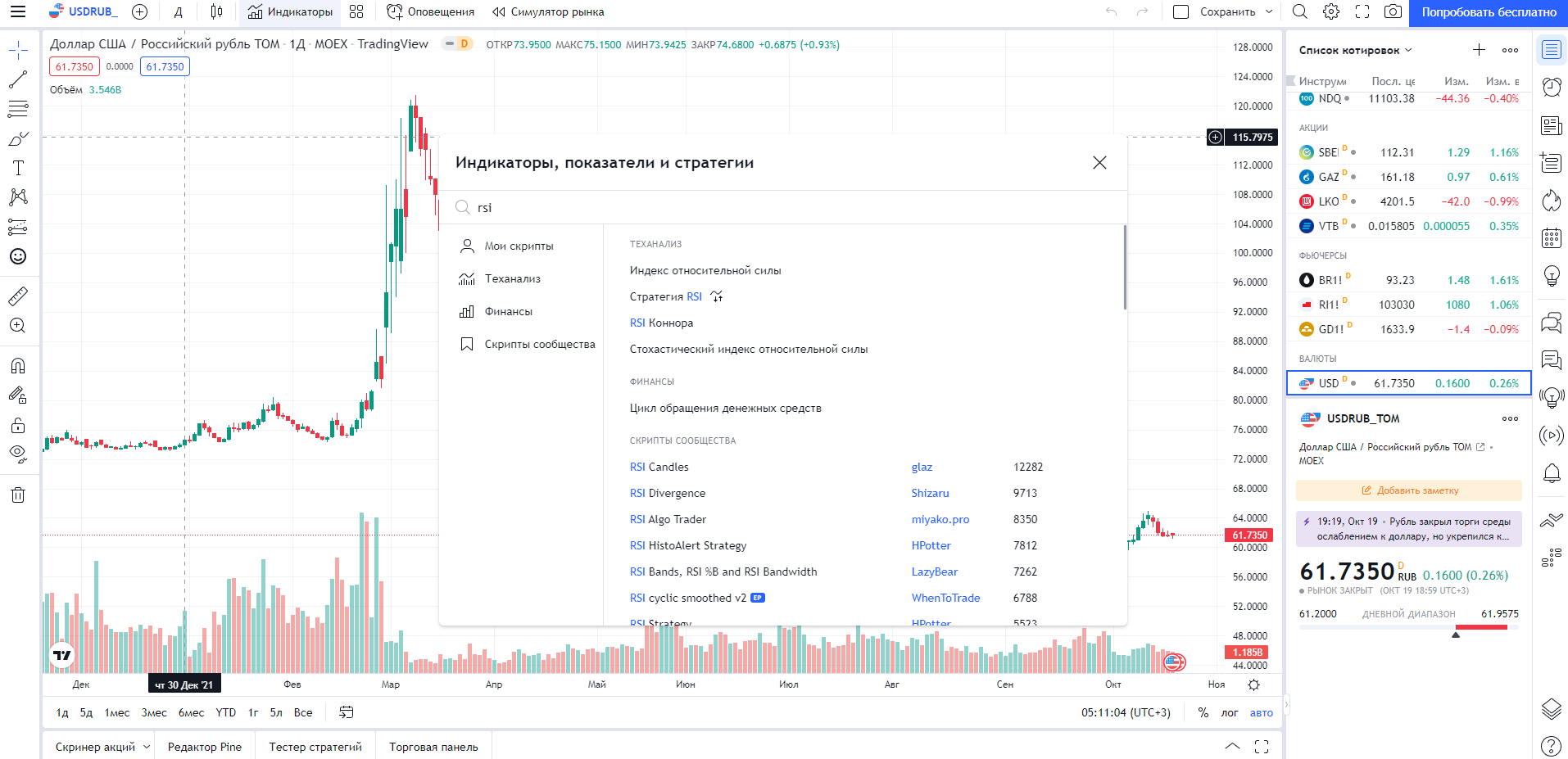Select the patterns drawing tool

(18, 197)
